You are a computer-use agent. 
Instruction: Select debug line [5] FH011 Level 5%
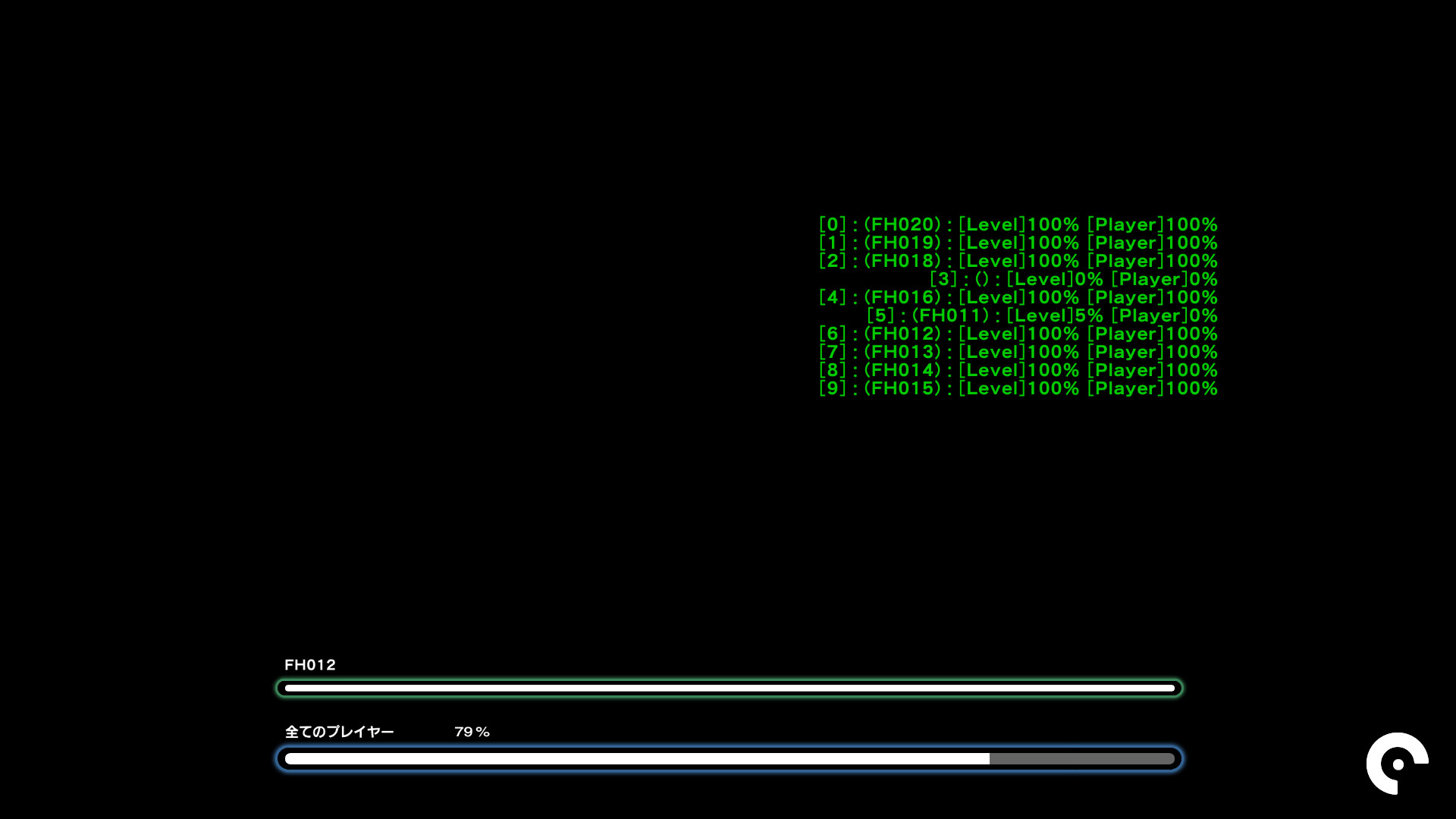[x=1042, y=315]
